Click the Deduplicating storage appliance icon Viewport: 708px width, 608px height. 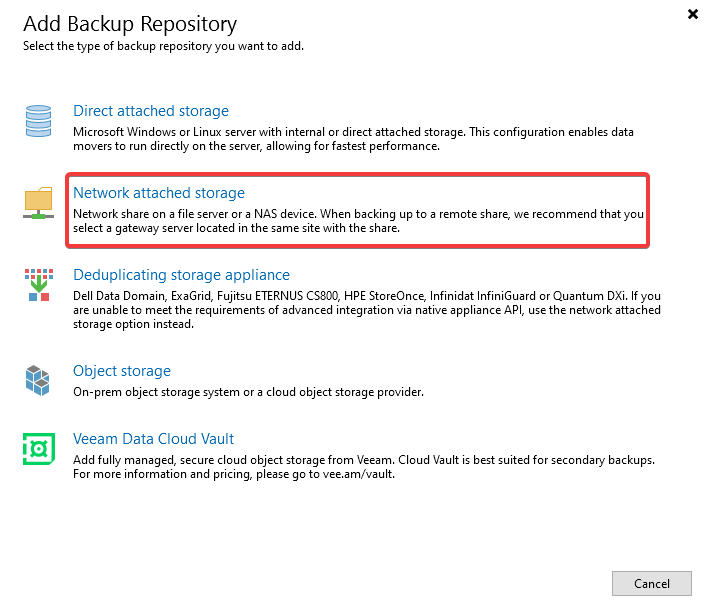(39, 285)
